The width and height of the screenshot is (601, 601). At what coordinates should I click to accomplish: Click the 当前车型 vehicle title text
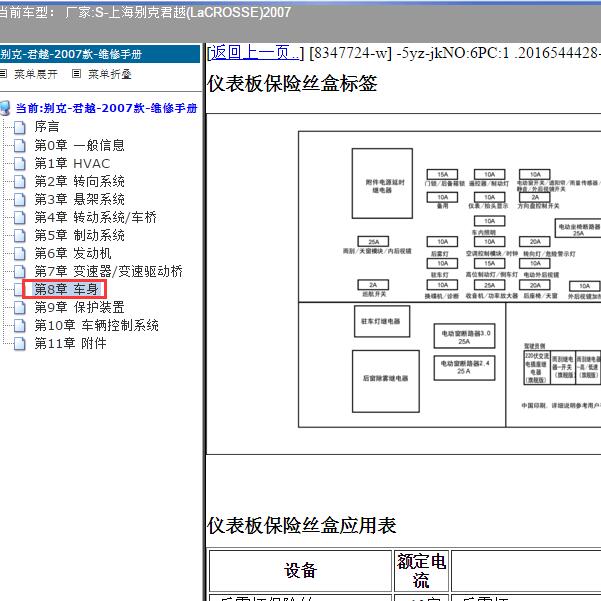[145, 13]
